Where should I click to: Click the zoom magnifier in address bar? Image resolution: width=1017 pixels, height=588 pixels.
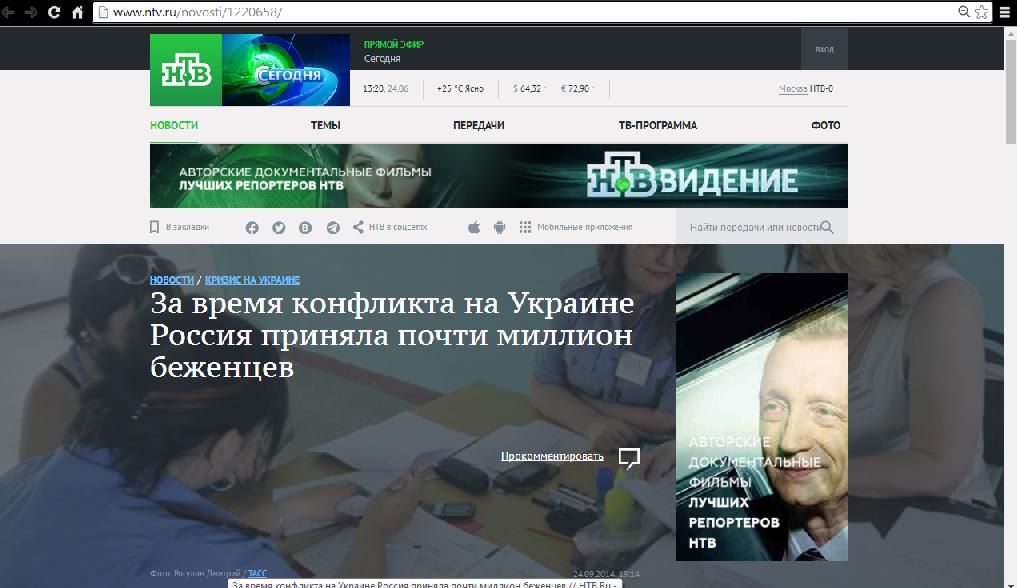(964, 12)
